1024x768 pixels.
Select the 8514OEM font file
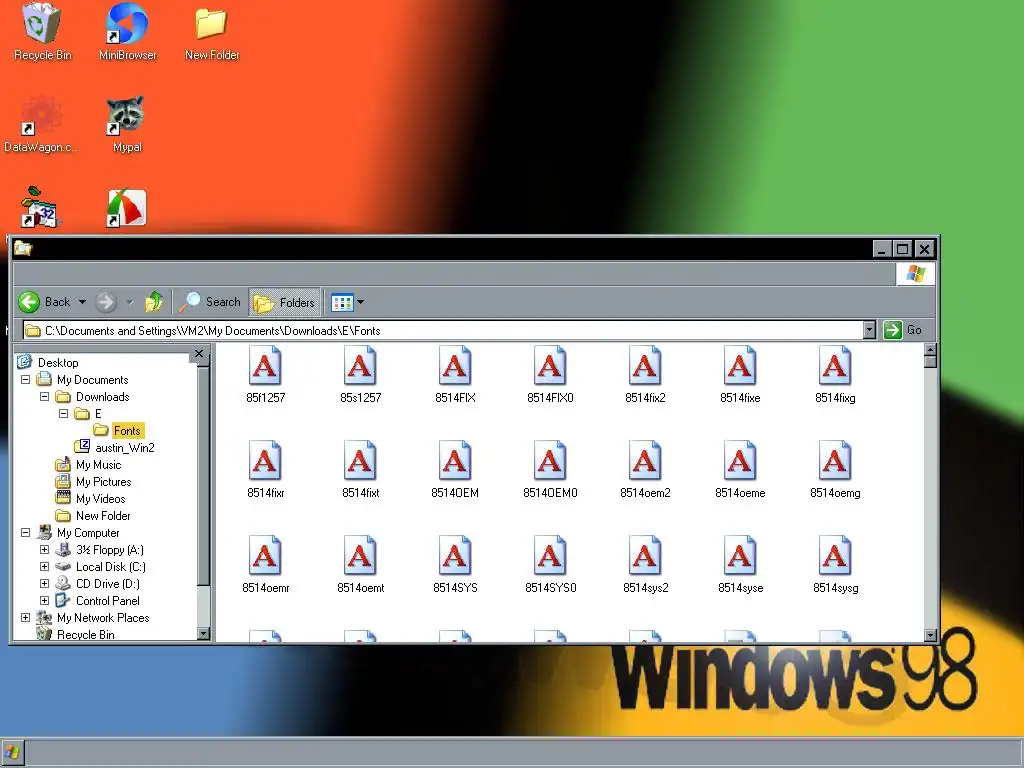point(455,470)
